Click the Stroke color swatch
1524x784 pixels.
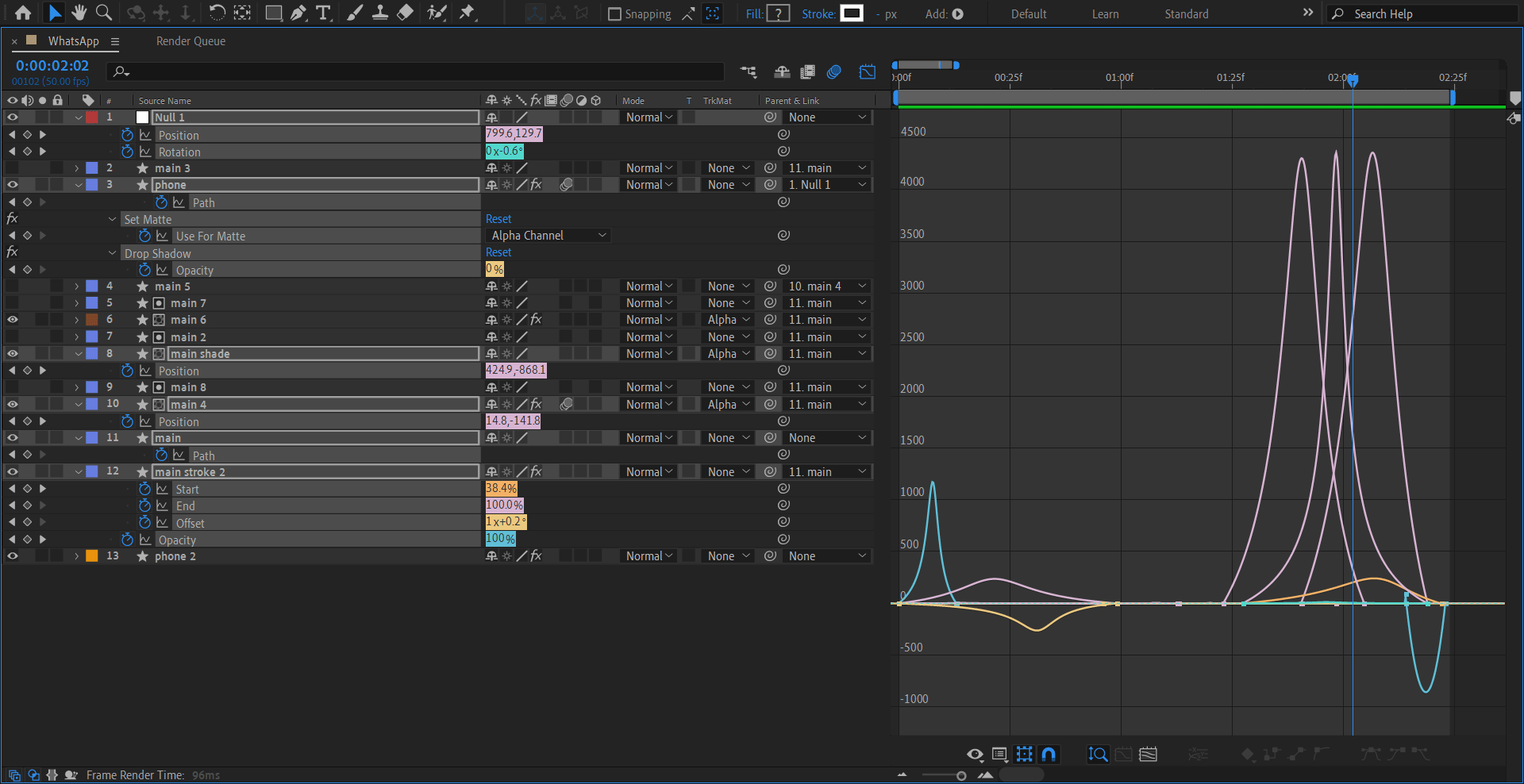(x=852, y=13)
